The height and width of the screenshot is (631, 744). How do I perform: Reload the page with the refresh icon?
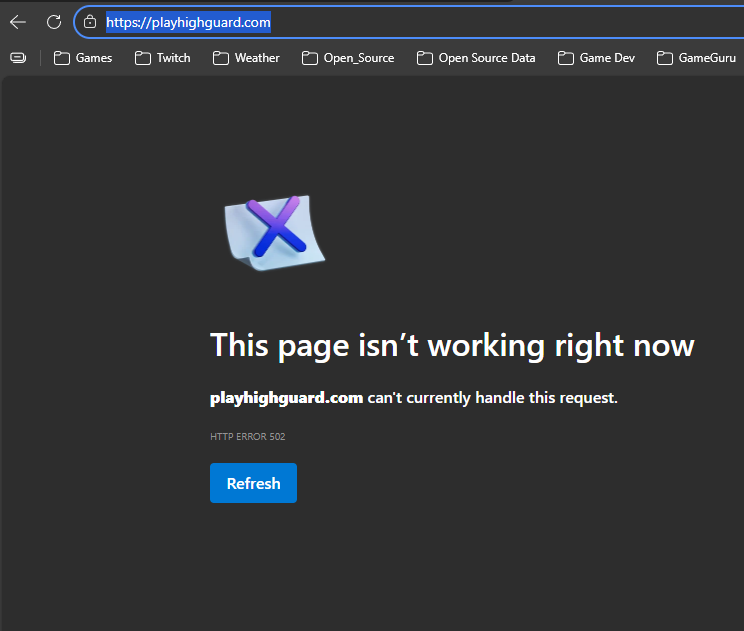click(x=54, y=22)
